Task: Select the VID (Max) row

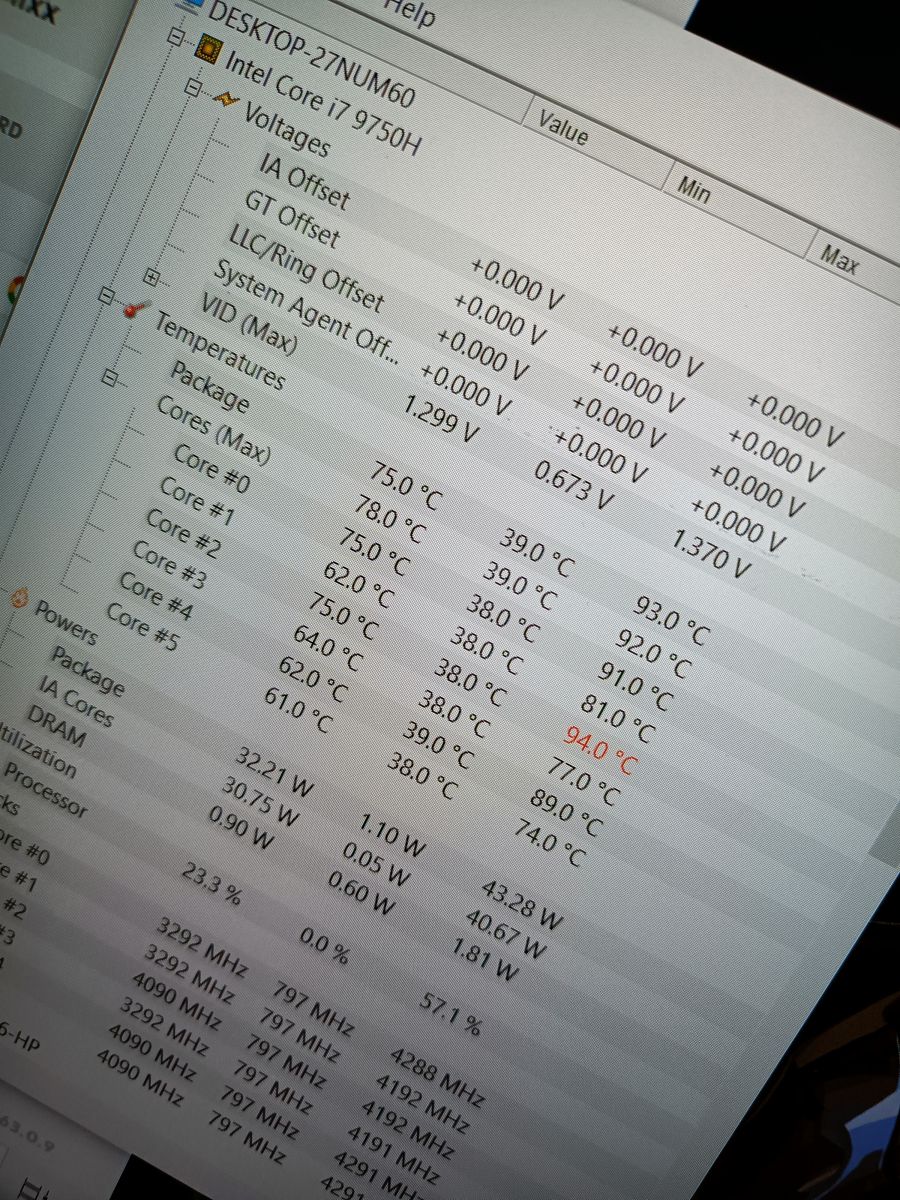Action: 248,324
